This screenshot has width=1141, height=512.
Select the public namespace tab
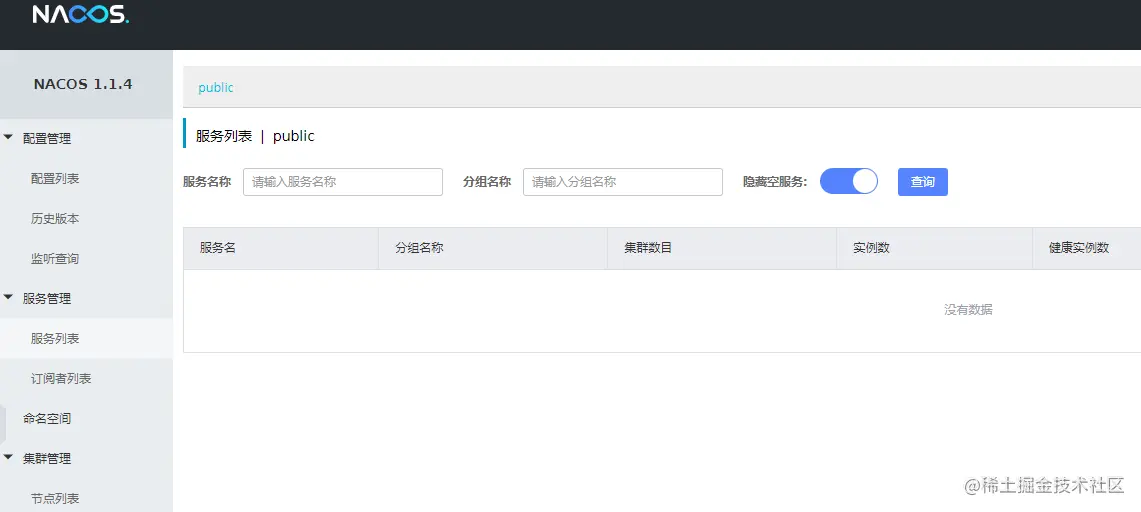[x=216, y=87]
